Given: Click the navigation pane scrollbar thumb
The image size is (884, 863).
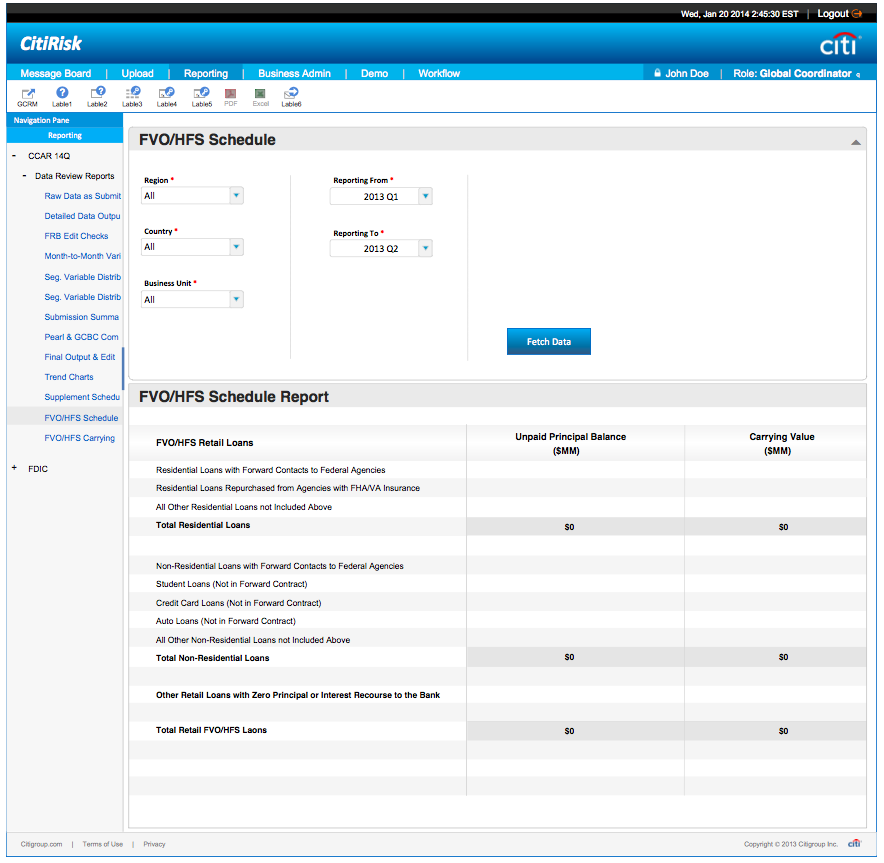Looking at the screenshot, I should coord(122,369).
